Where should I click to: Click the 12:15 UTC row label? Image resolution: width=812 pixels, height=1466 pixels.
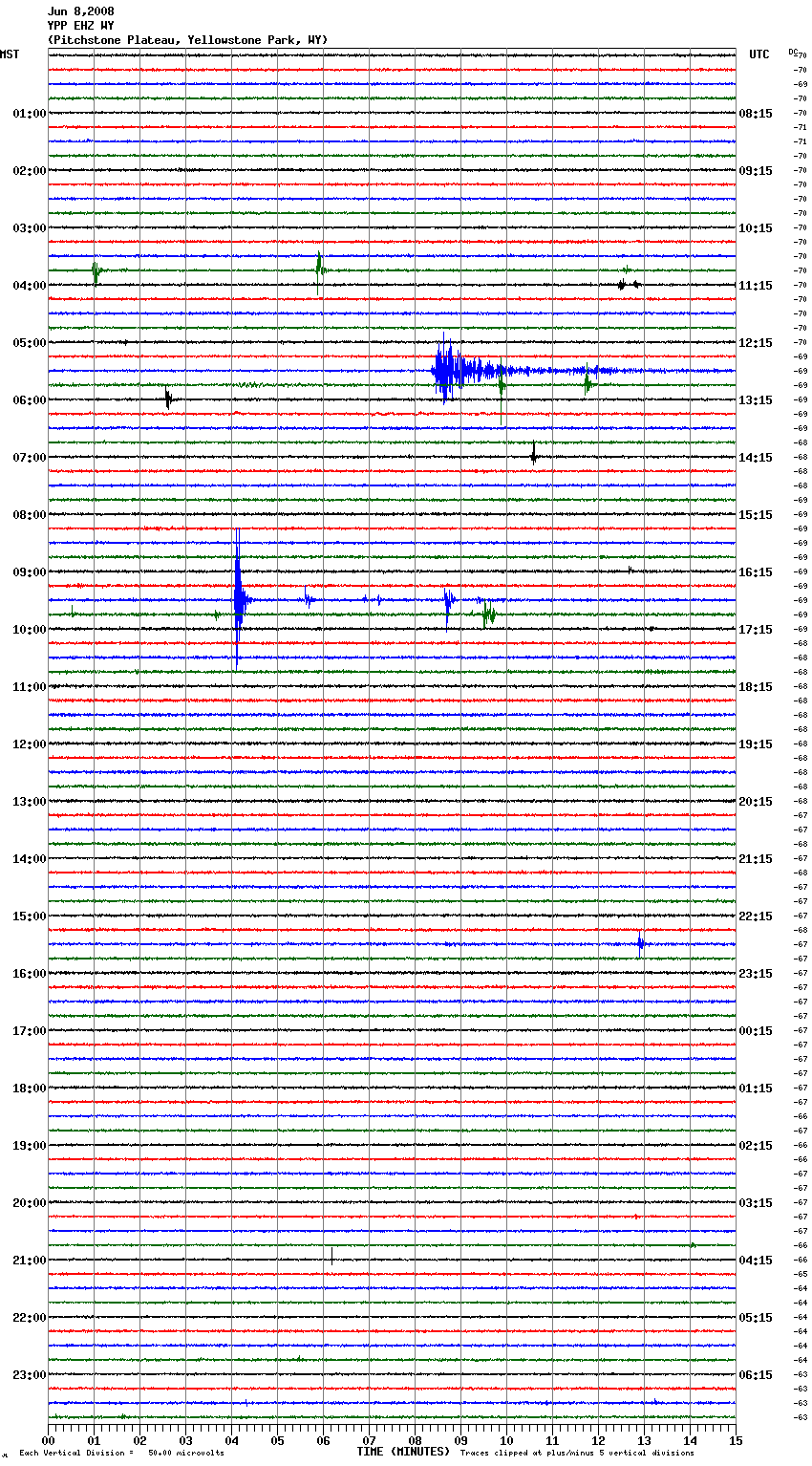(756, 343)
